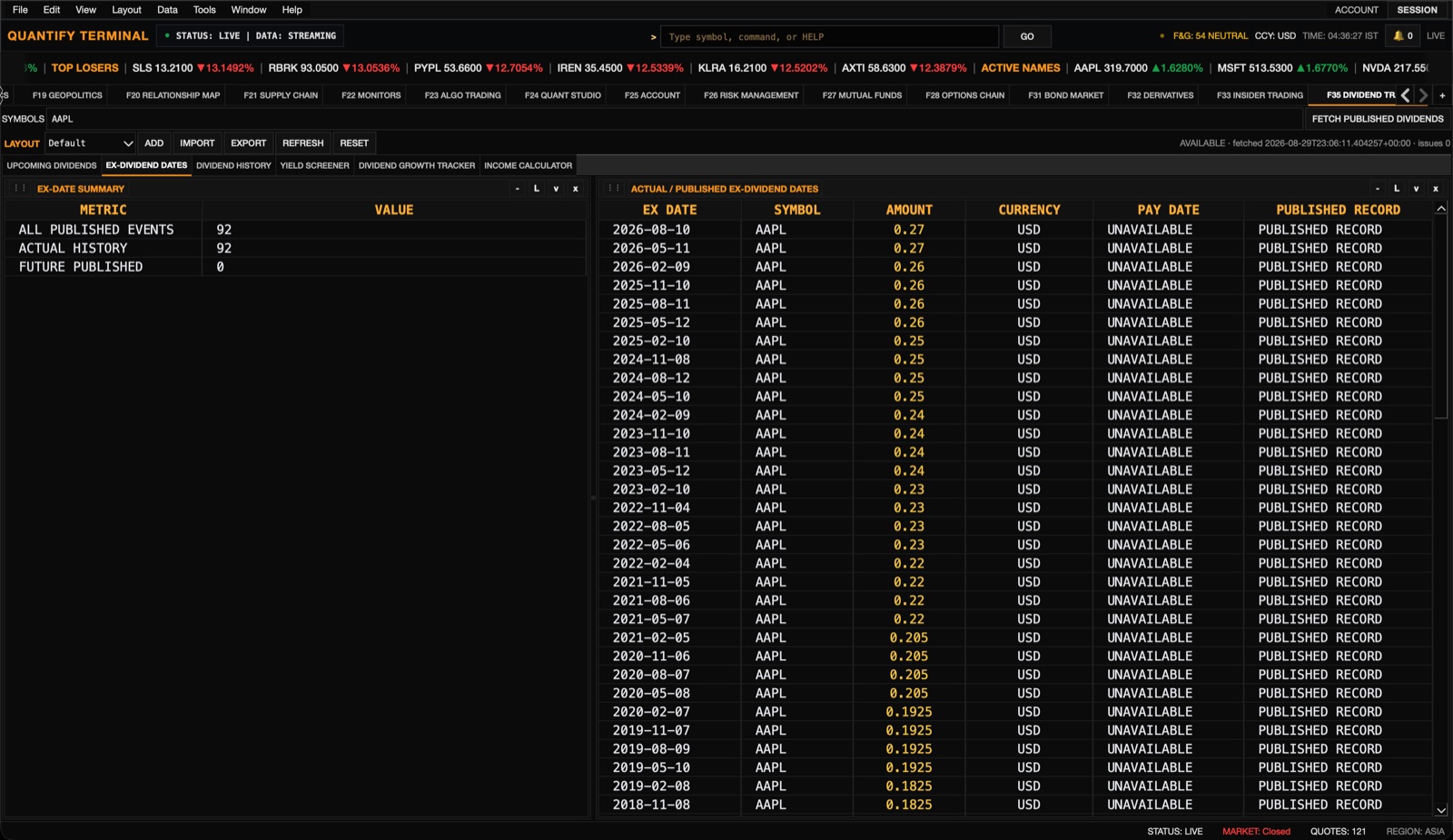The height and width of the screenshot is (840, 1453).
Task: Collapse the Ex-Date Summary panel with v
Action: (556, 189)
